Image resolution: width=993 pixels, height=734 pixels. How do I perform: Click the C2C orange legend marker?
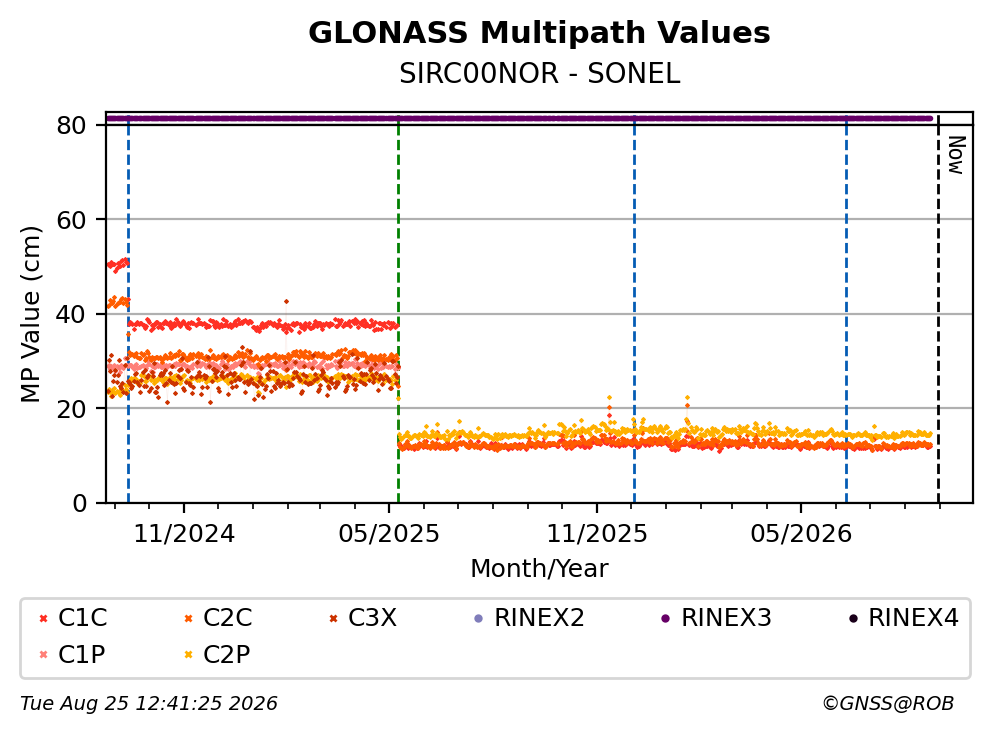[188, 619]
